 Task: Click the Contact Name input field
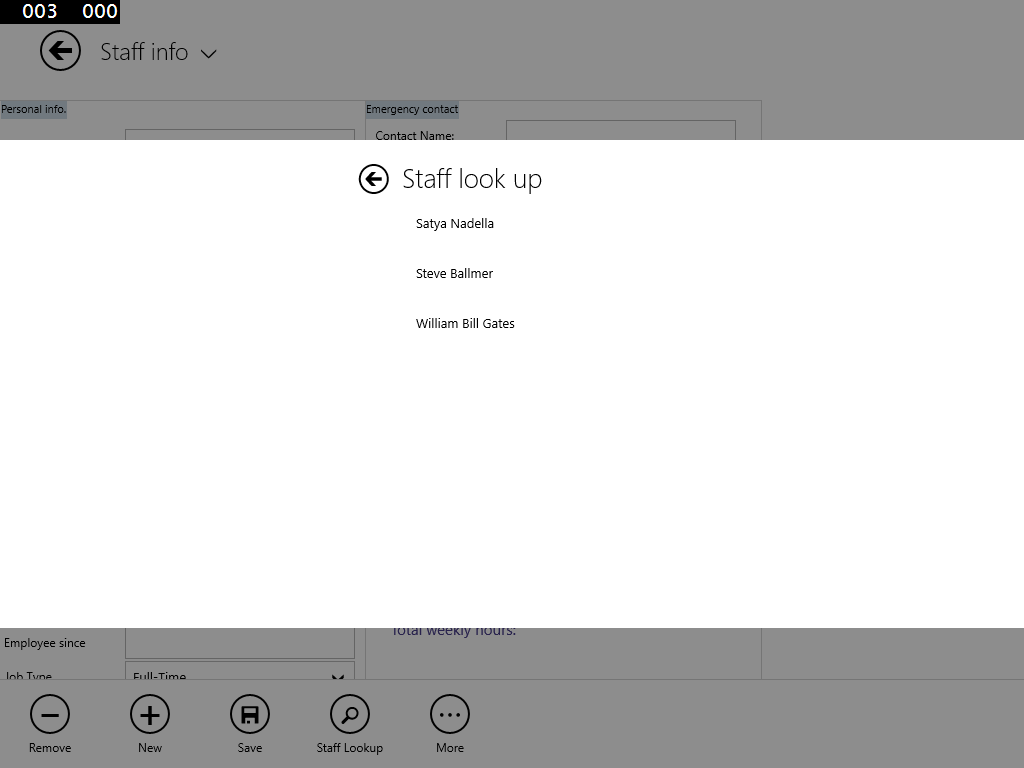click(620, 130)
